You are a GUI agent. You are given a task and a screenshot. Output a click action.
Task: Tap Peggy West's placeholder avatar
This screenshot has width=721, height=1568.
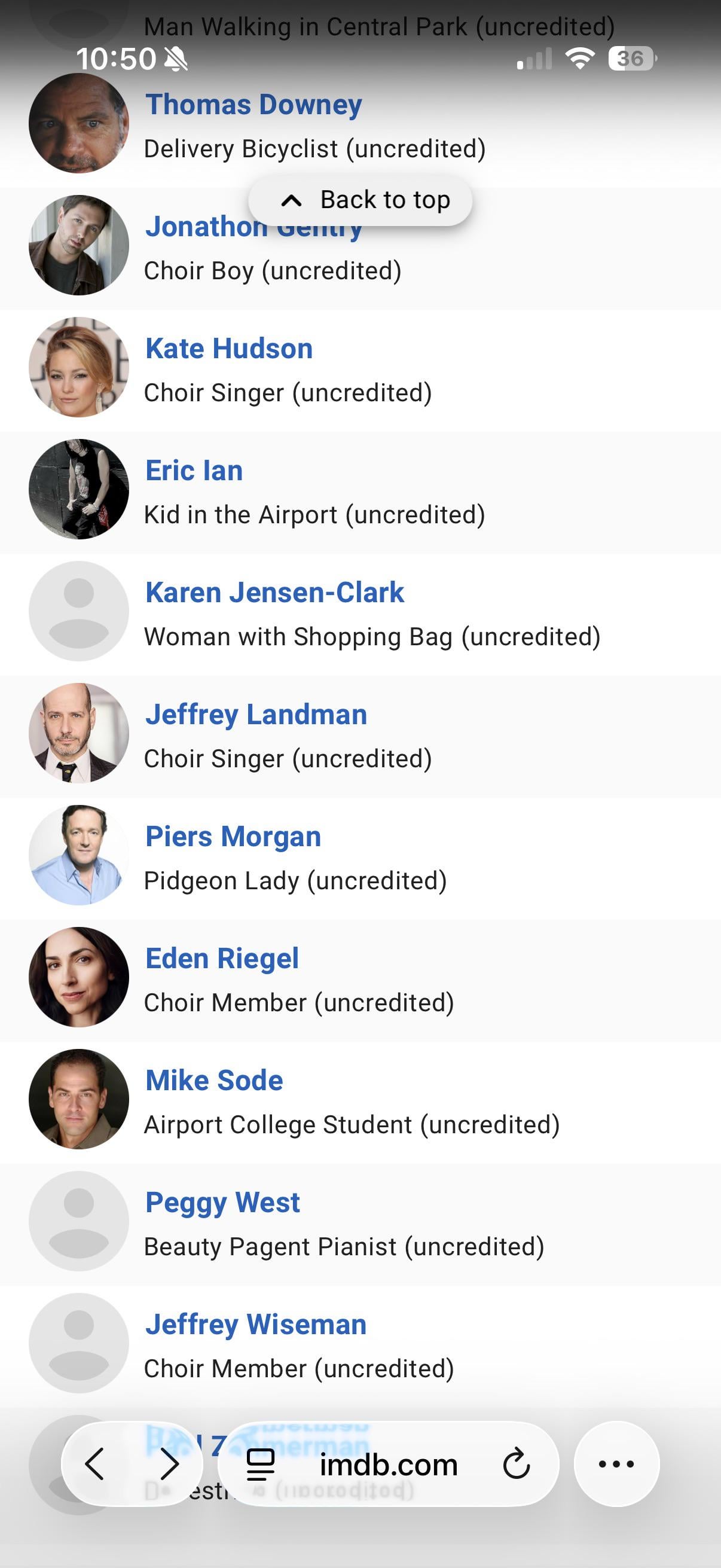point(78,1221)
